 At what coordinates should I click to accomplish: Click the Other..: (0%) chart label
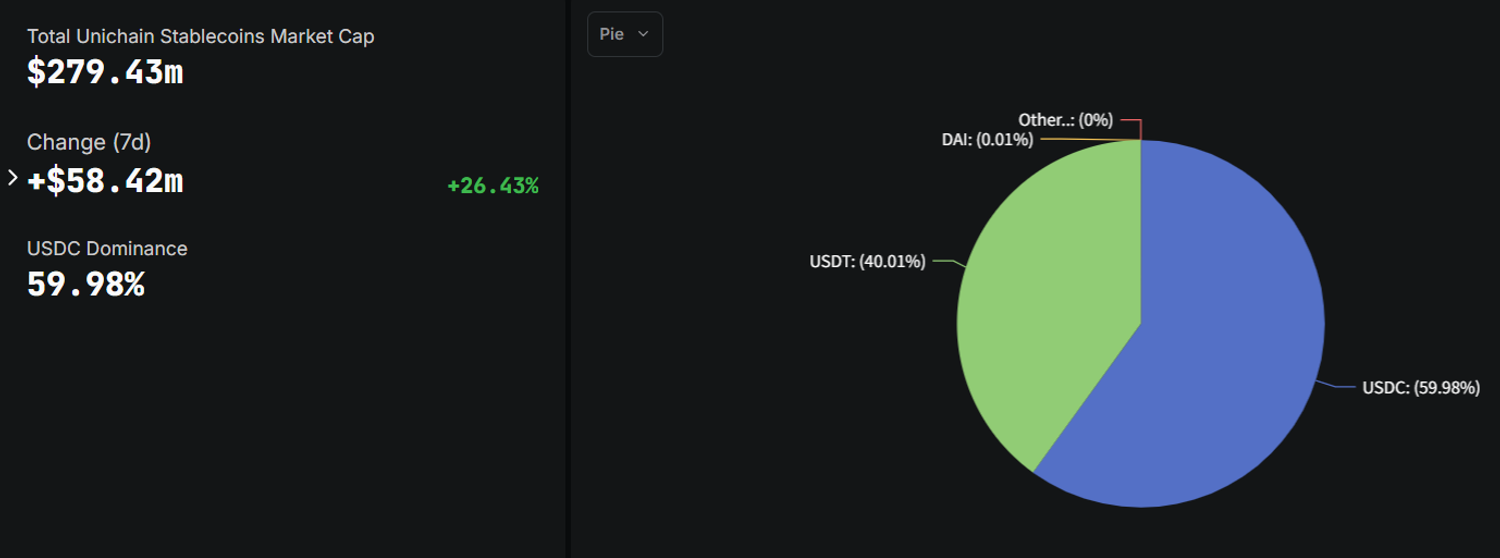pos(1066,120)
